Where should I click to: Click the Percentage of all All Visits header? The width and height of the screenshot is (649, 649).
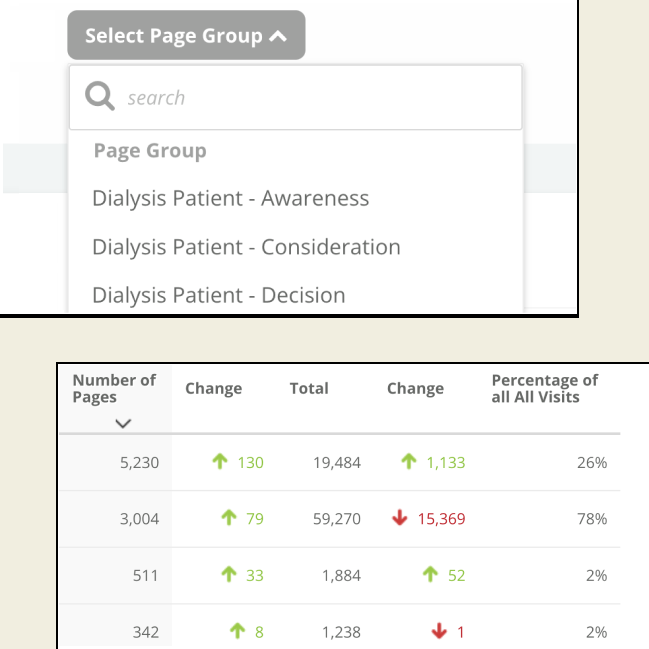[544, 388]
